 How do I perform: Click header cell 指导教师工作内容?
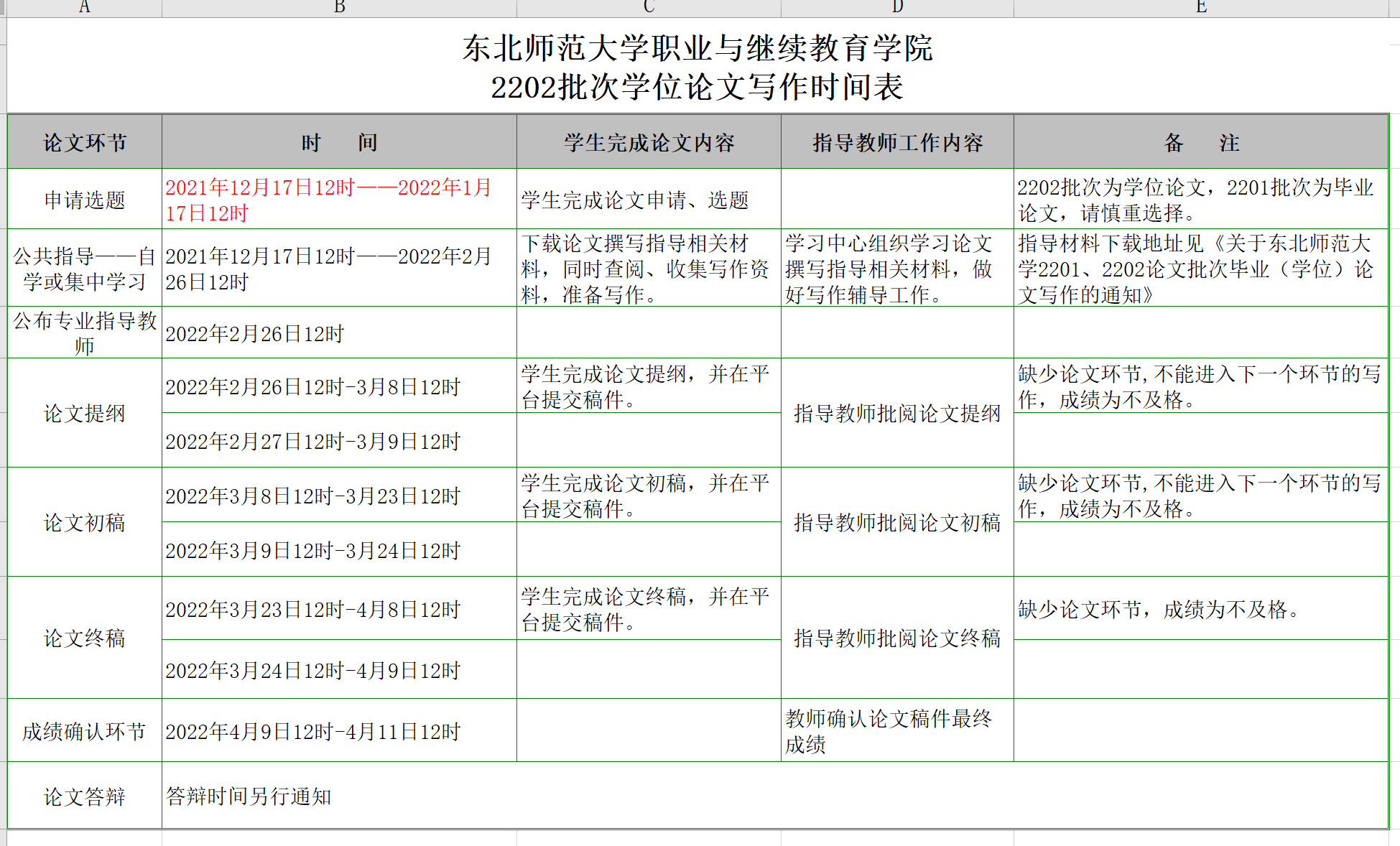(x=897, y=142)
